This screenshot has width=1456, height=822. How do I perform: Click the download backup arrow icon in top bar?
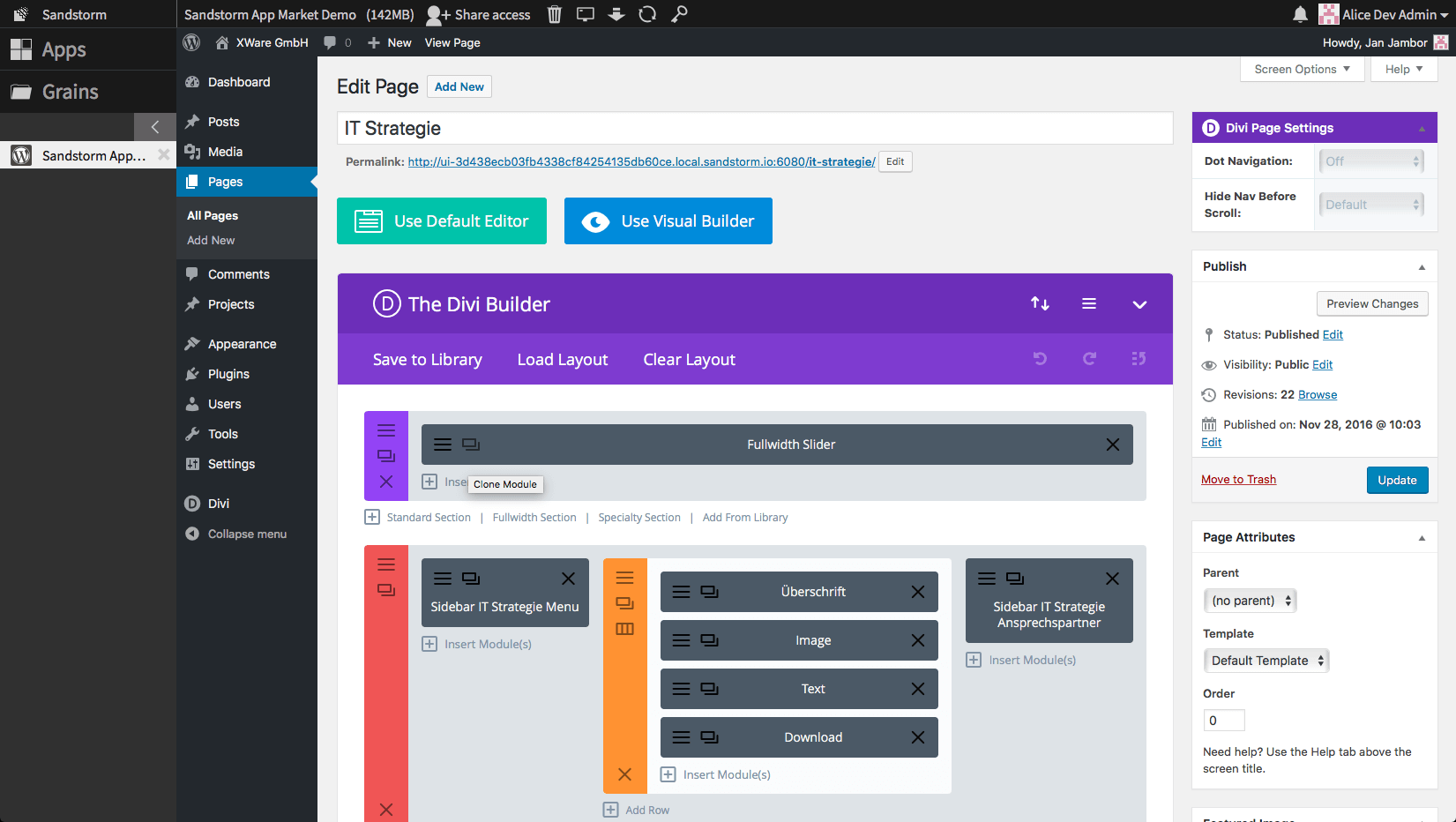(x=616, y=14)
